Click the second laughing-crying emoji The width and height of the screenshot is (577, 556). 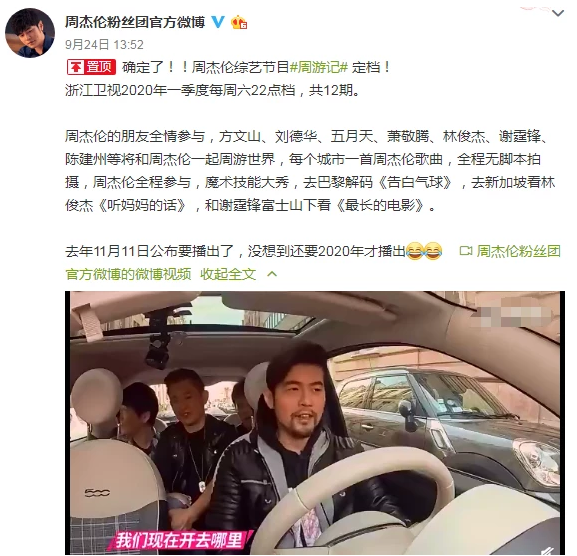click(433, 251)
